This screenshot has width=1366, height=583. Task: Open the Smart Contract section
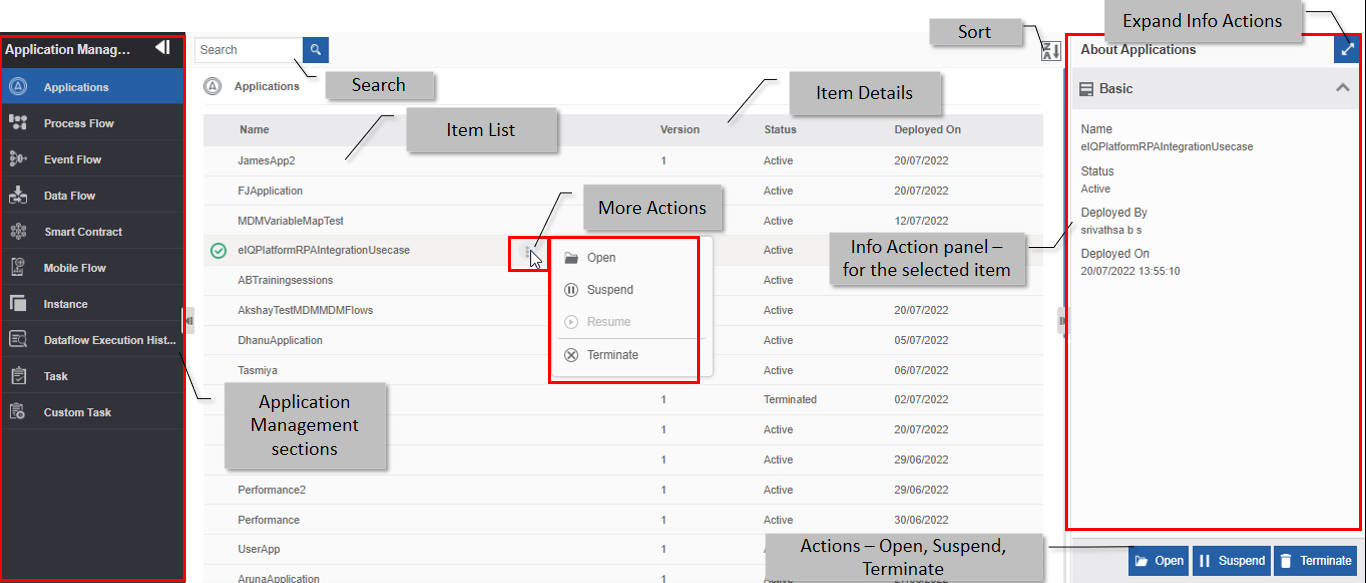[92, 231]
